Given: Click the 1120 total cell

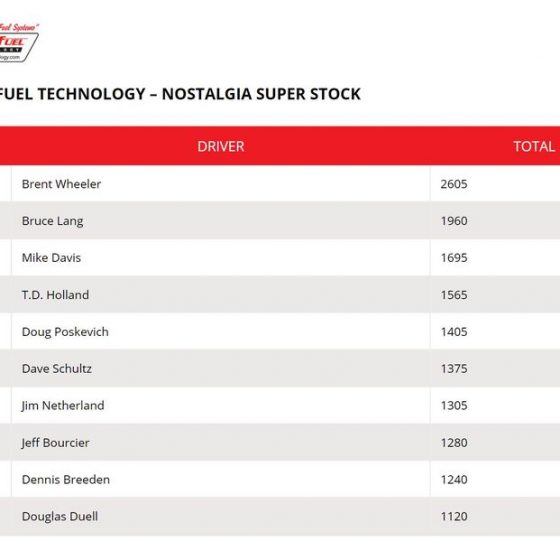Looking at the screenshot, I should point(454,516).
